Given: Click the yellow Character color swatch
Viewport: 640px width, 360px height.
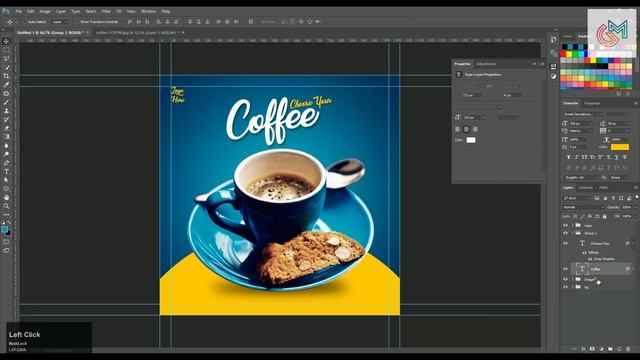Looking at the screenshot, I should point(620,147).
